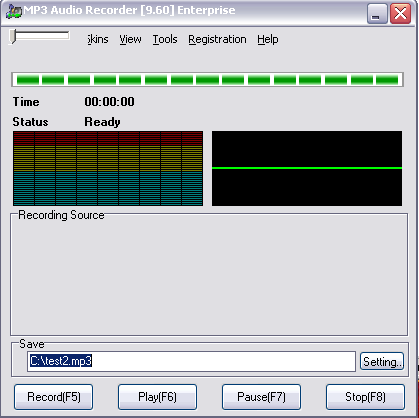This screenshot has height=418, width=419.
Task: Open the Tools menu
Action: coord(165,39)
